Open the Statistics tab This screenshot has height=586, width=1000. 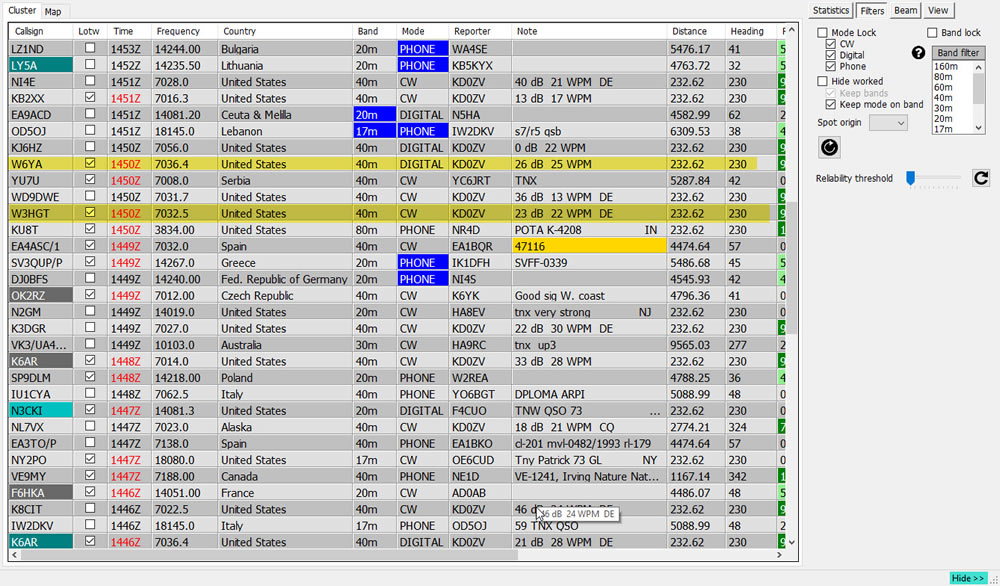[x=831, y=10]
